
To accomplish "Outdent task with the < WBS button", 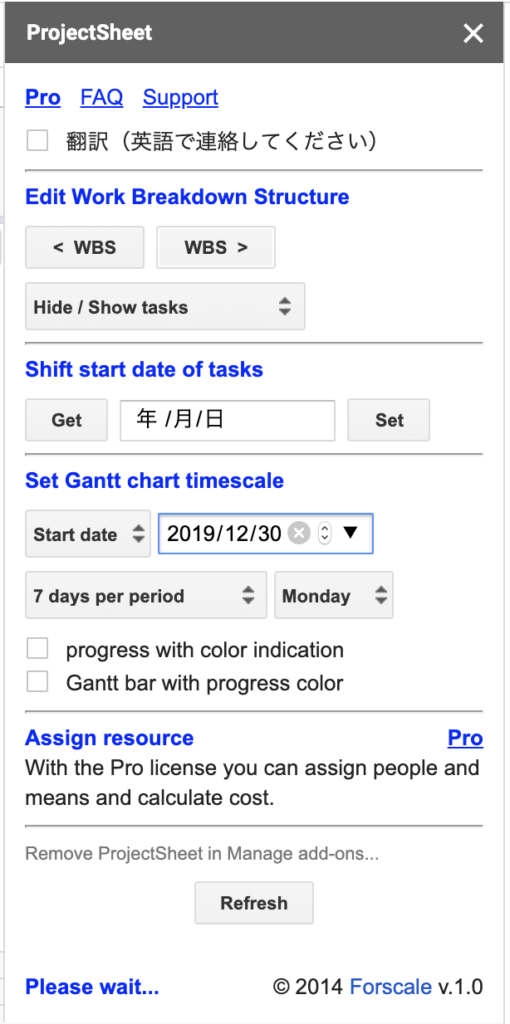I will click(84, 248).
